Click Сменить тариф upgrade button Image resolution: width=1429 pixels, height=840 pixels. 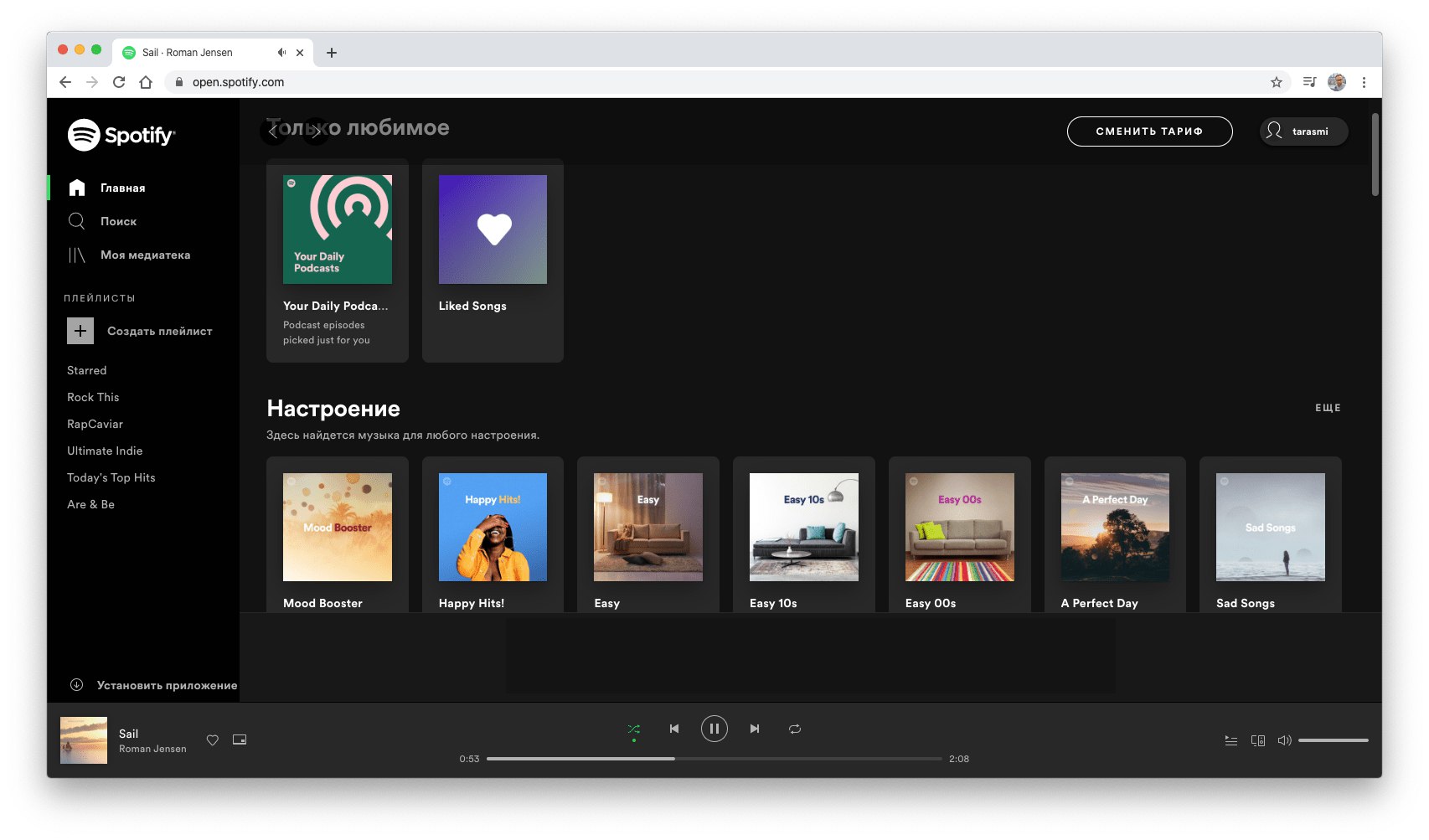1149,131
